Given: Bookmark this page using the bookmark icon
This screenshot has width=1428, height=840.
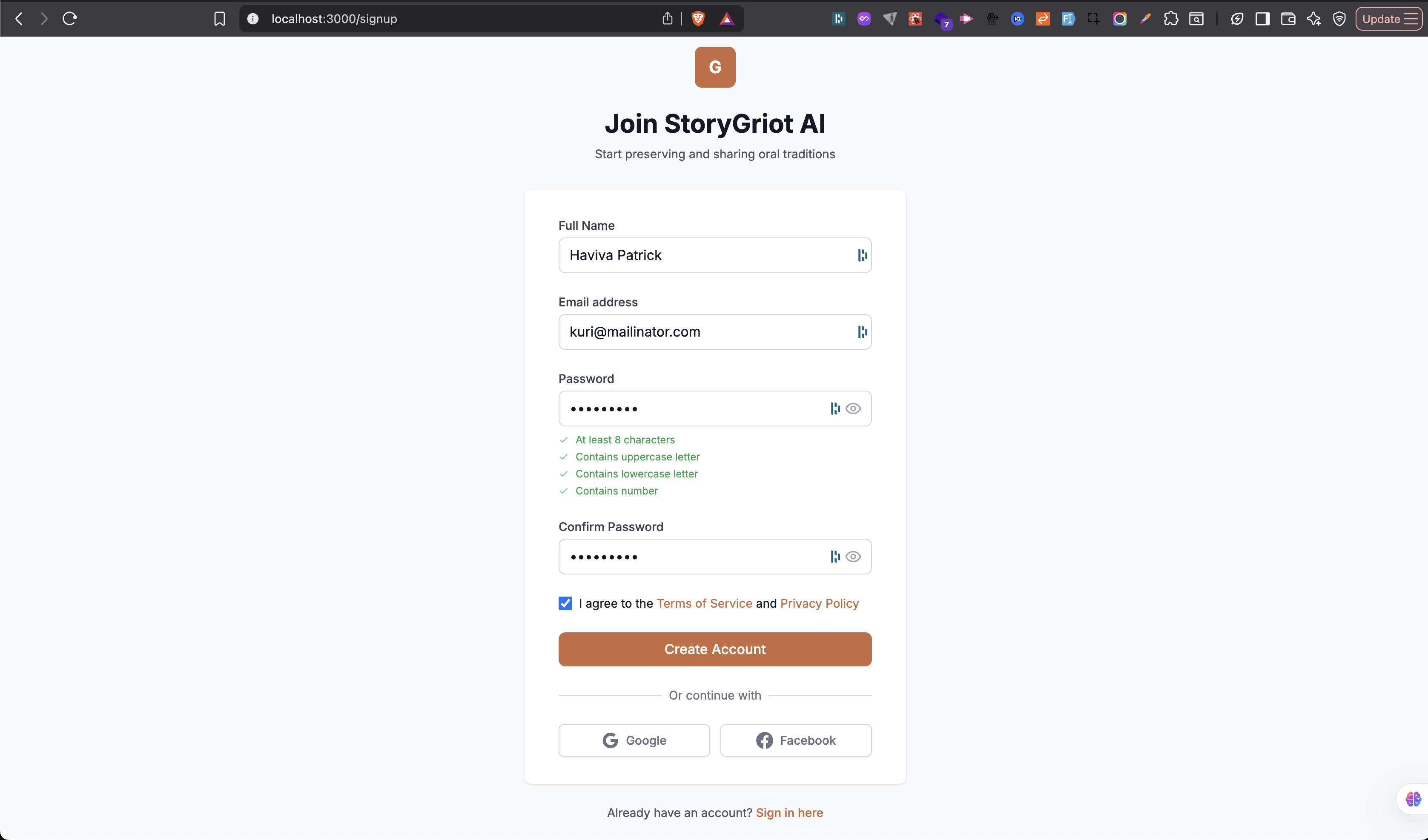Looking at the screenshot, I should pos(219,19).
